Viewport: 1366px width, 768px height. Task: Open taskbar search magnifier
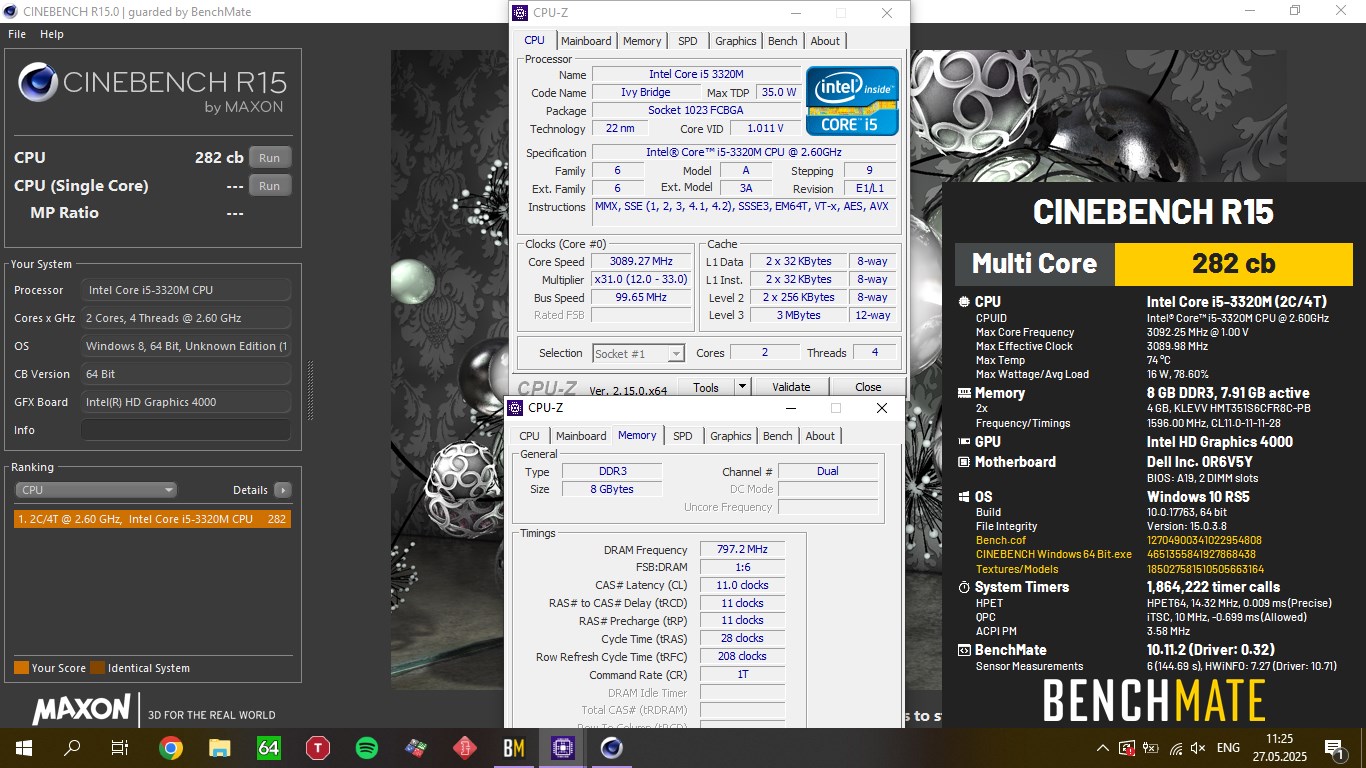point(72,748)
